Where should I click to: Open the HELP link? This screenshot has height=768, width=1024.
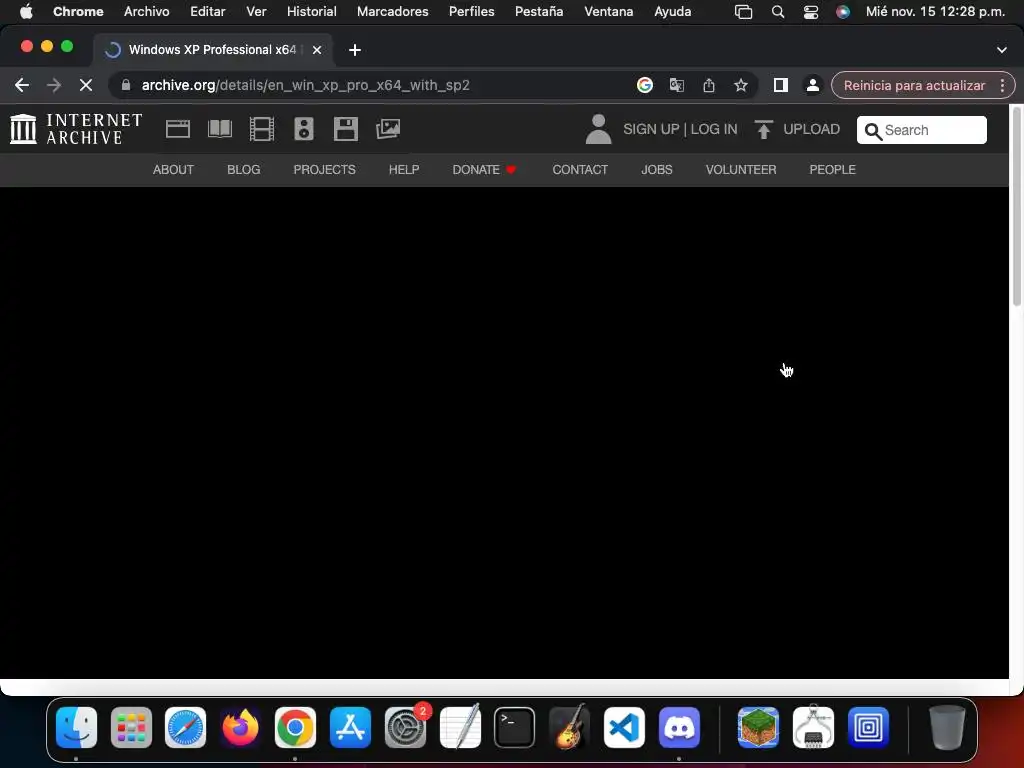pos(404,170)
